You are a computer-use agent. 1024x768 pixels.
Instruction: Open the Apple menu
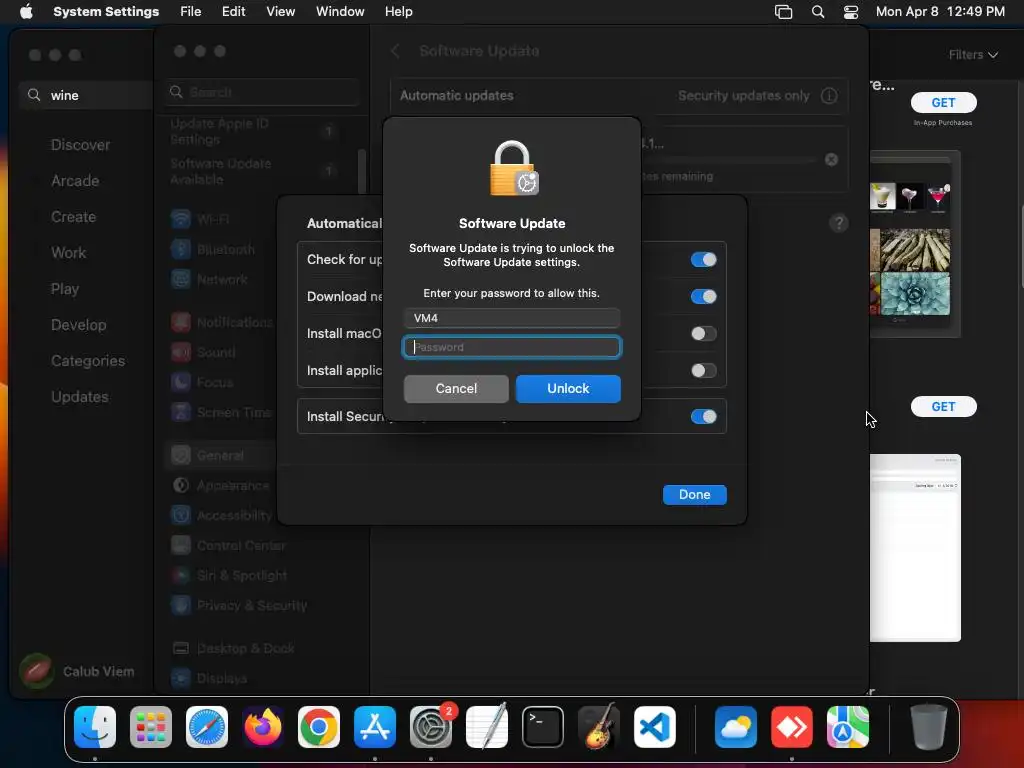[26, 12]
